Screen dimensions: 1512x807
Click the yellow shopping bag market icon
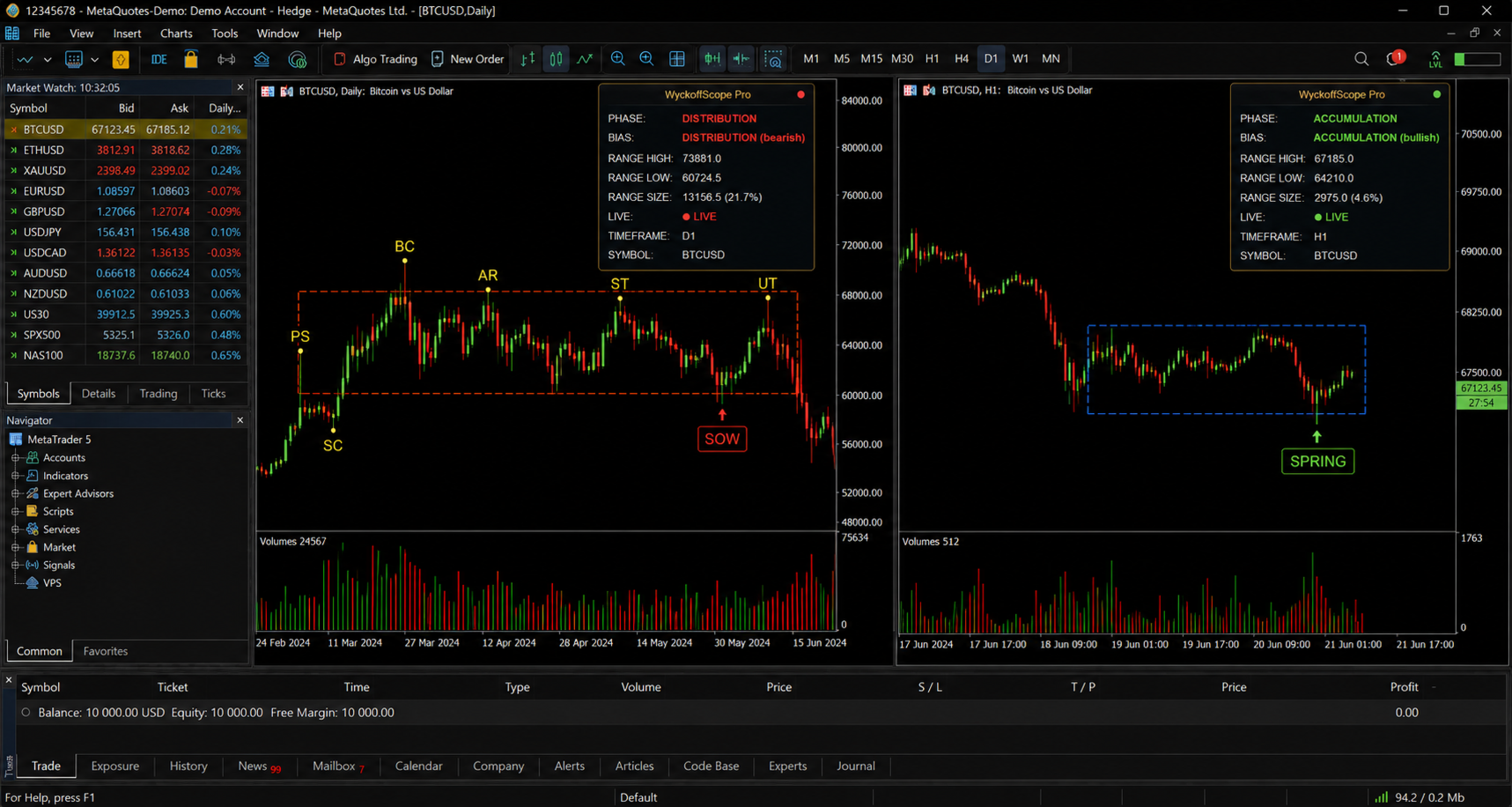click(x=191, y=59)
